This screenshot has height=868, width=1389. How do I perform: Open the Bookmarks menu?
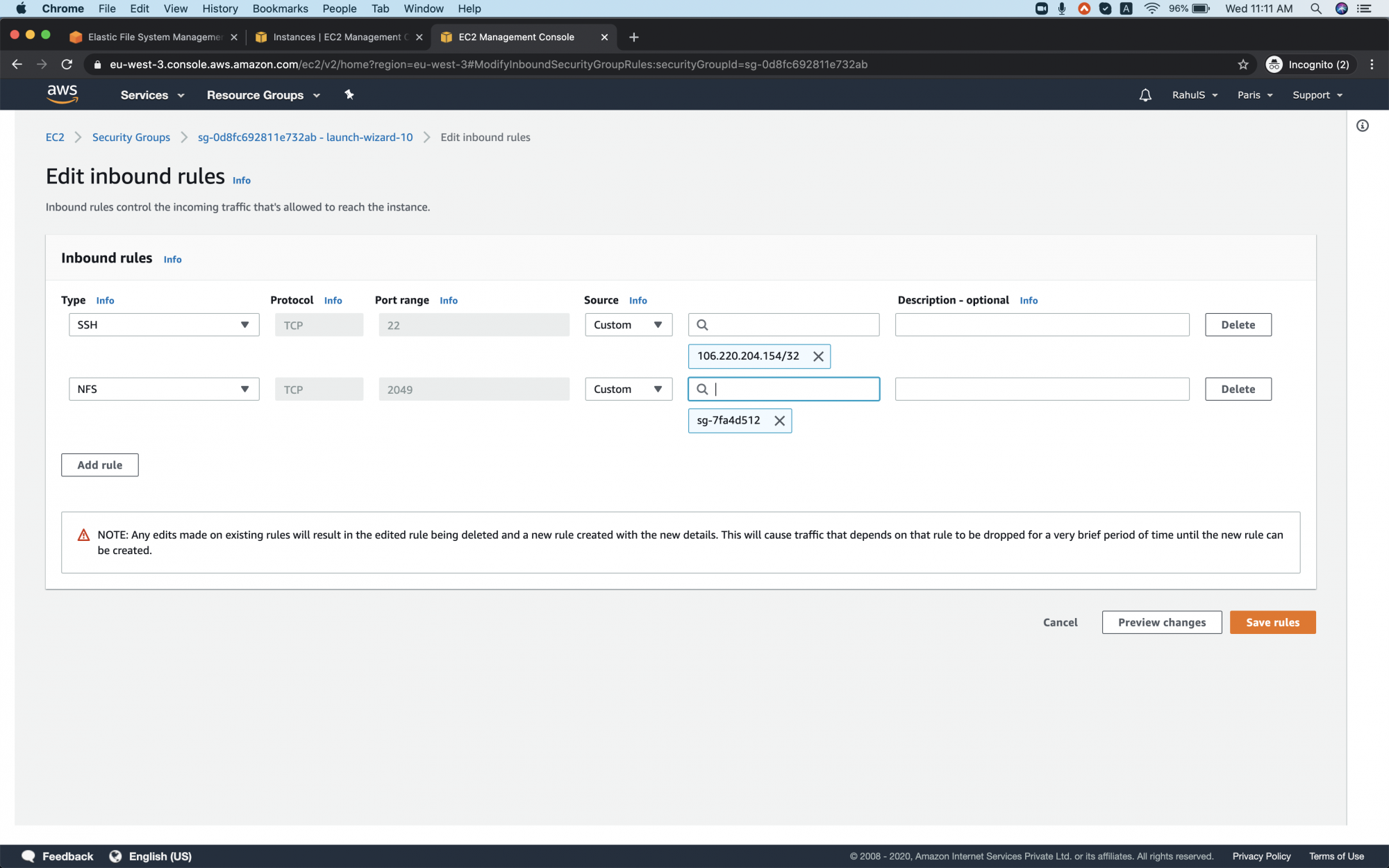coord(280,8)
